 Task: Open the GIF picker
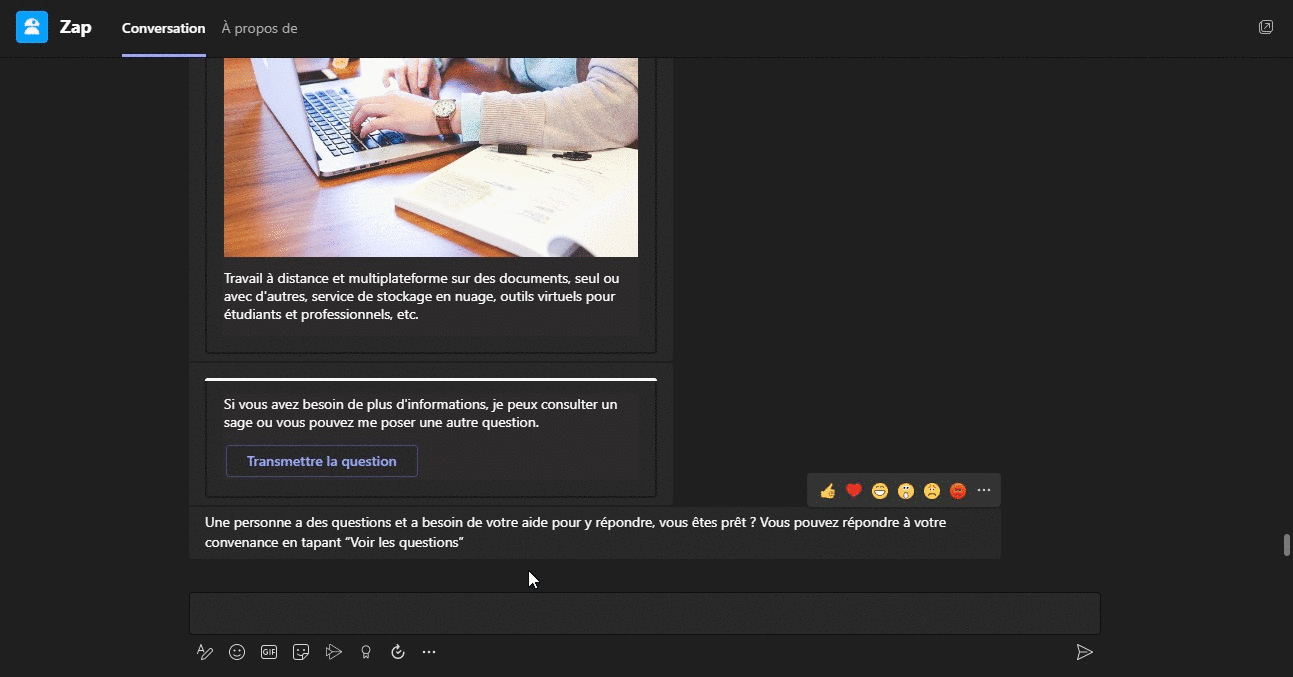[269, 652]
